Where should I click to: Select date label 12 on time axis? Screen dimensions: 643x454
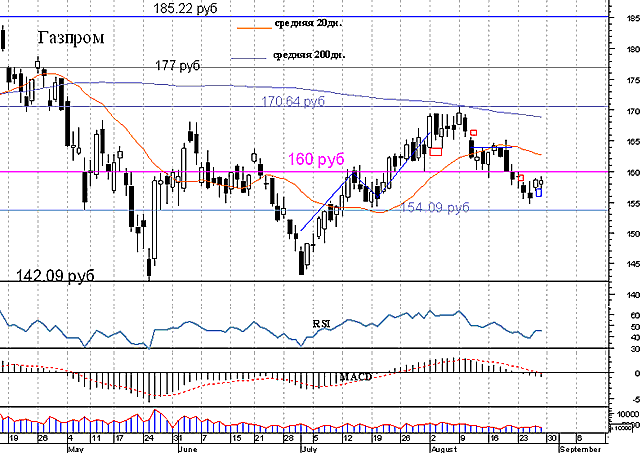[x=348, y=438]
